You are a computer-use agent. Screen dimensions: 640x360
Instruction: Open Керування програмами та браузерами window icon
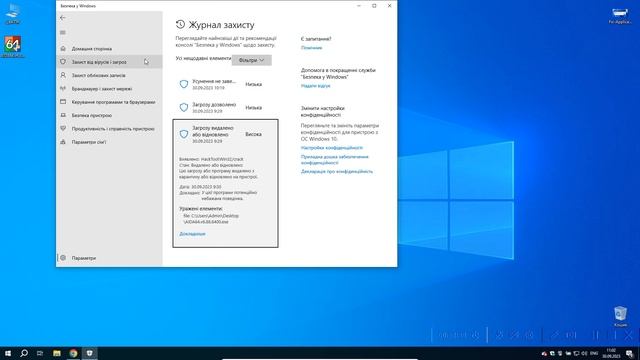pyautogui.click(x=63, y=102)
